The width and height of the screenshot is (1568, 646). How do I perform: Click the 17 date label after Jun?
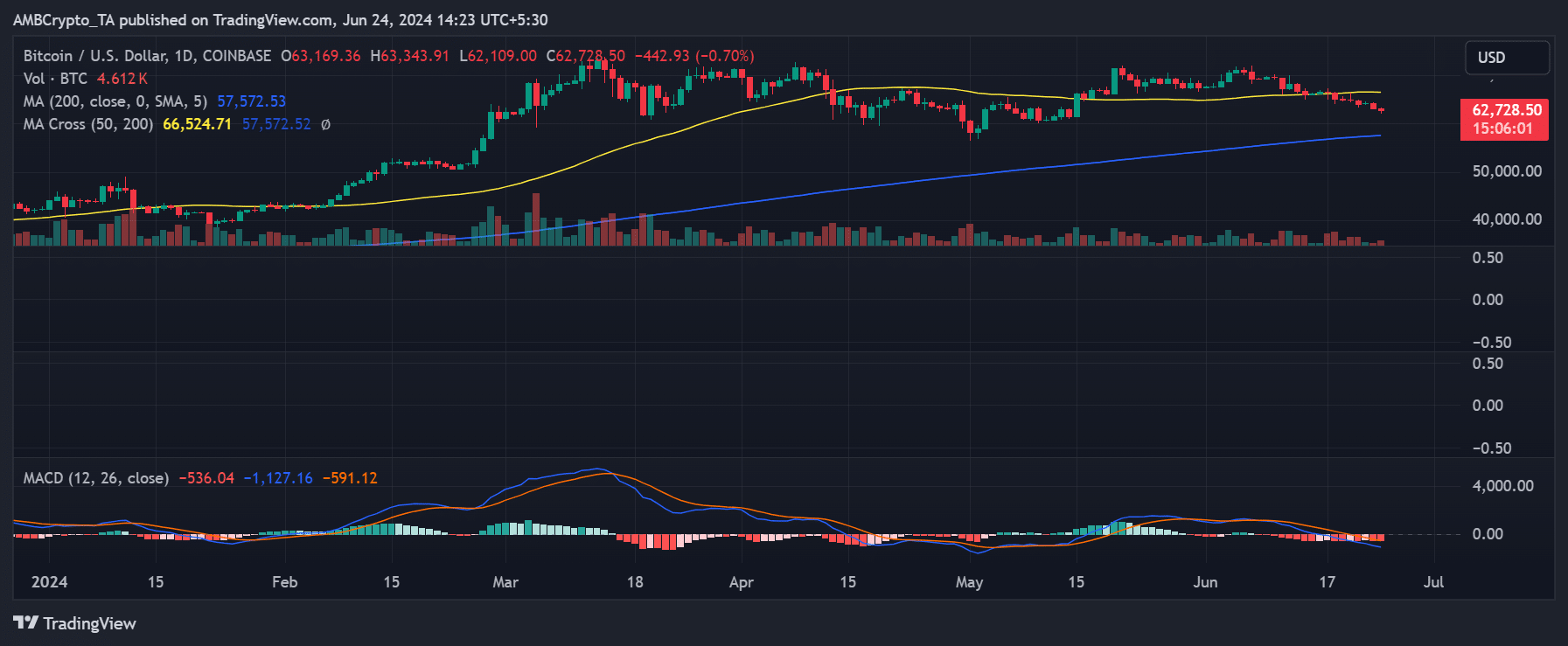1328,582
